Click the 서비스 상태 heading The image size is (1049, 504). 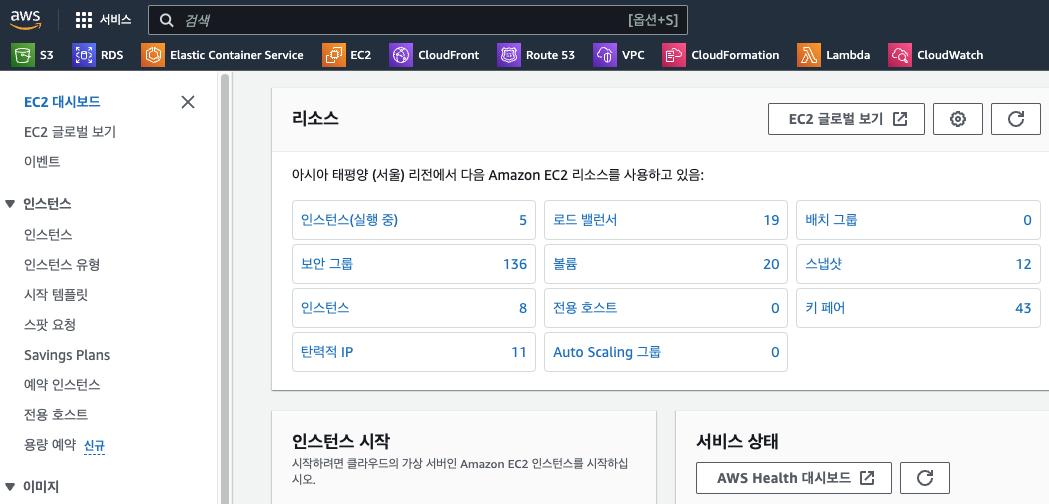[738, 441]
